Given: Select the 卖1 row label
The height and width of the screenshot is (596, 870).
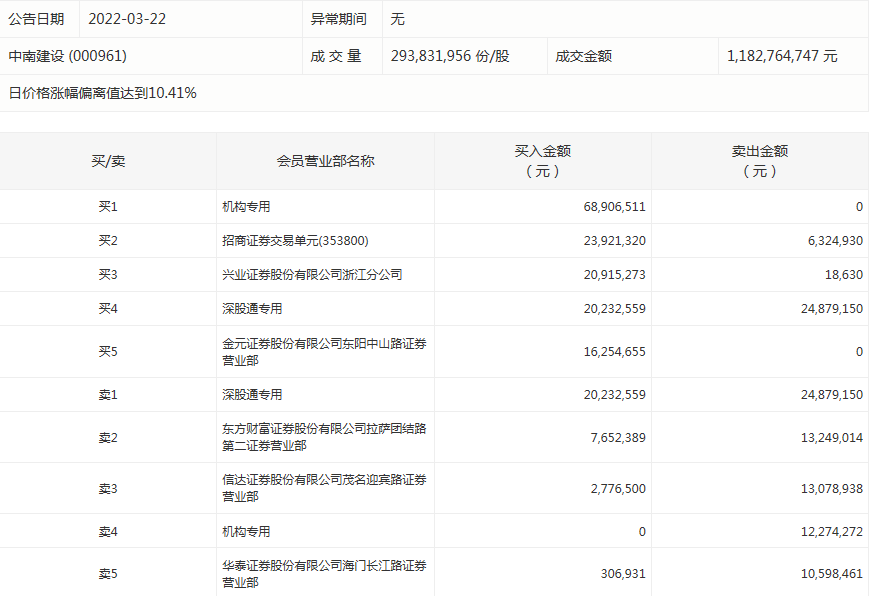Looking at the screenshot, I should click(108, 395).
